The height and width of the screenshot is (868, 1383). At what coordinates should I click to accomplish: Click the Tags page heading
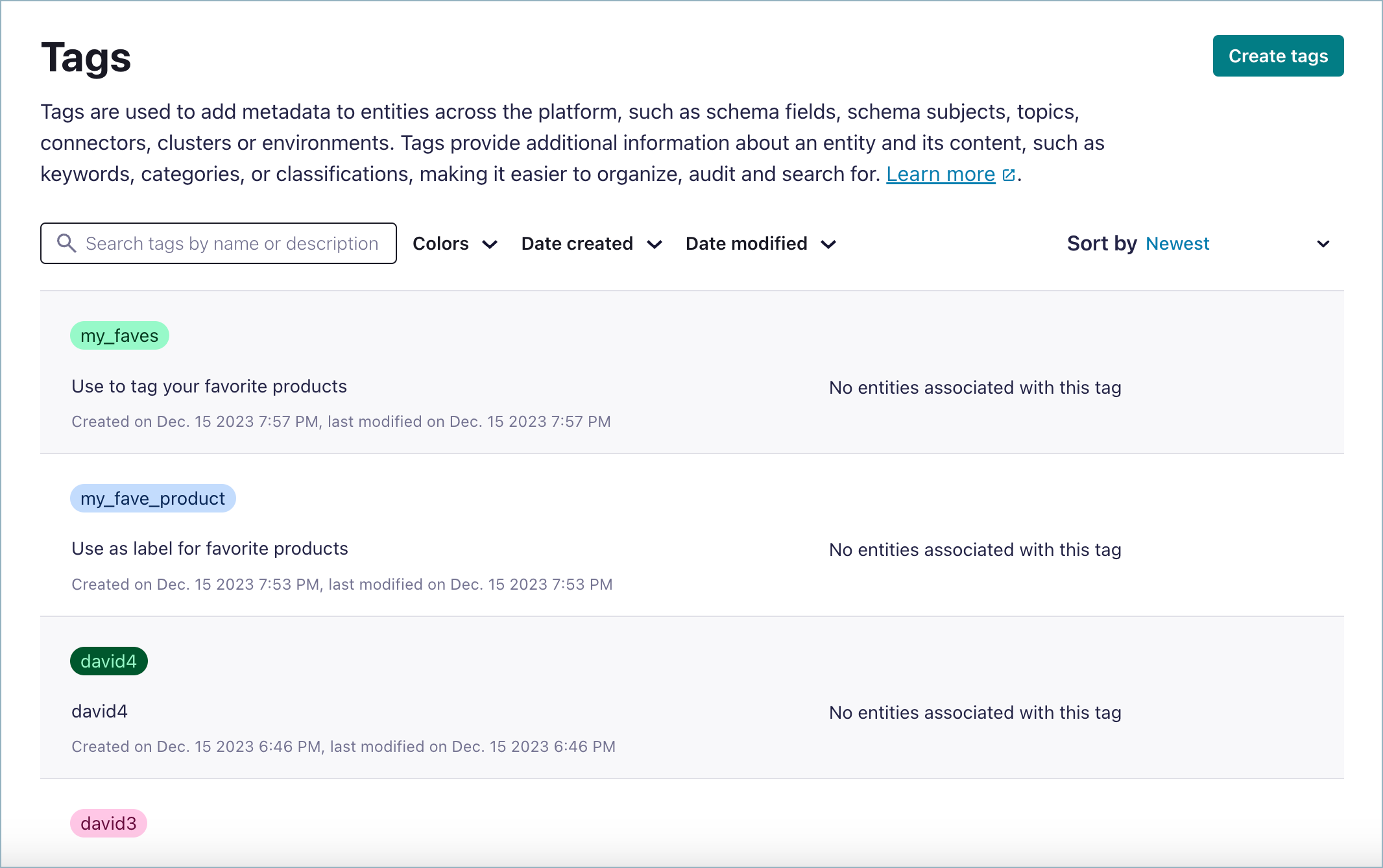tap(86, 57)
